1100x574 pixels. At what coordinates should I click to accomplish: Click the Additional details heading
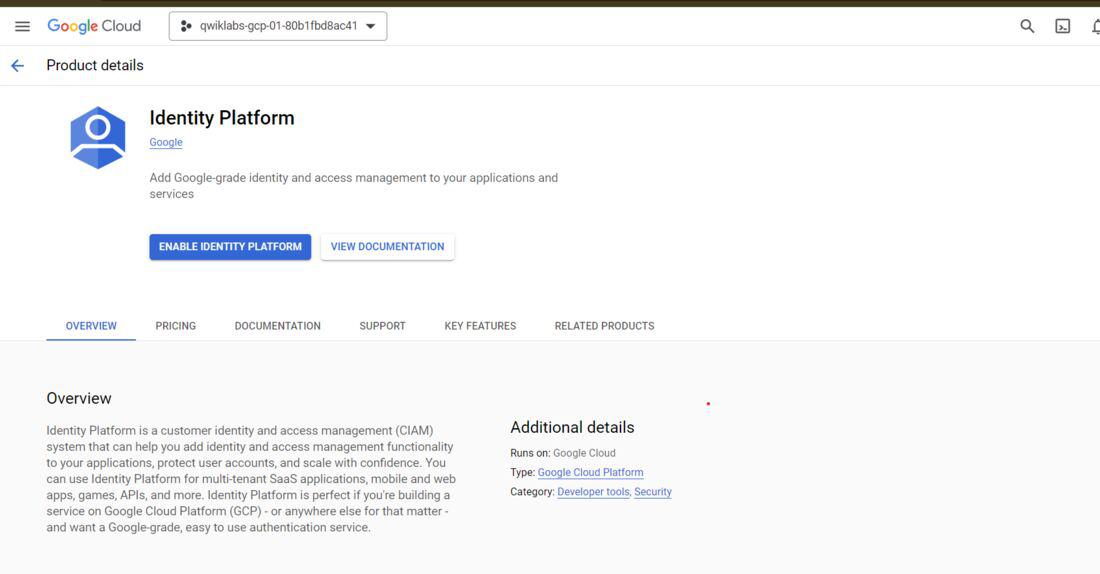(572, 427)
